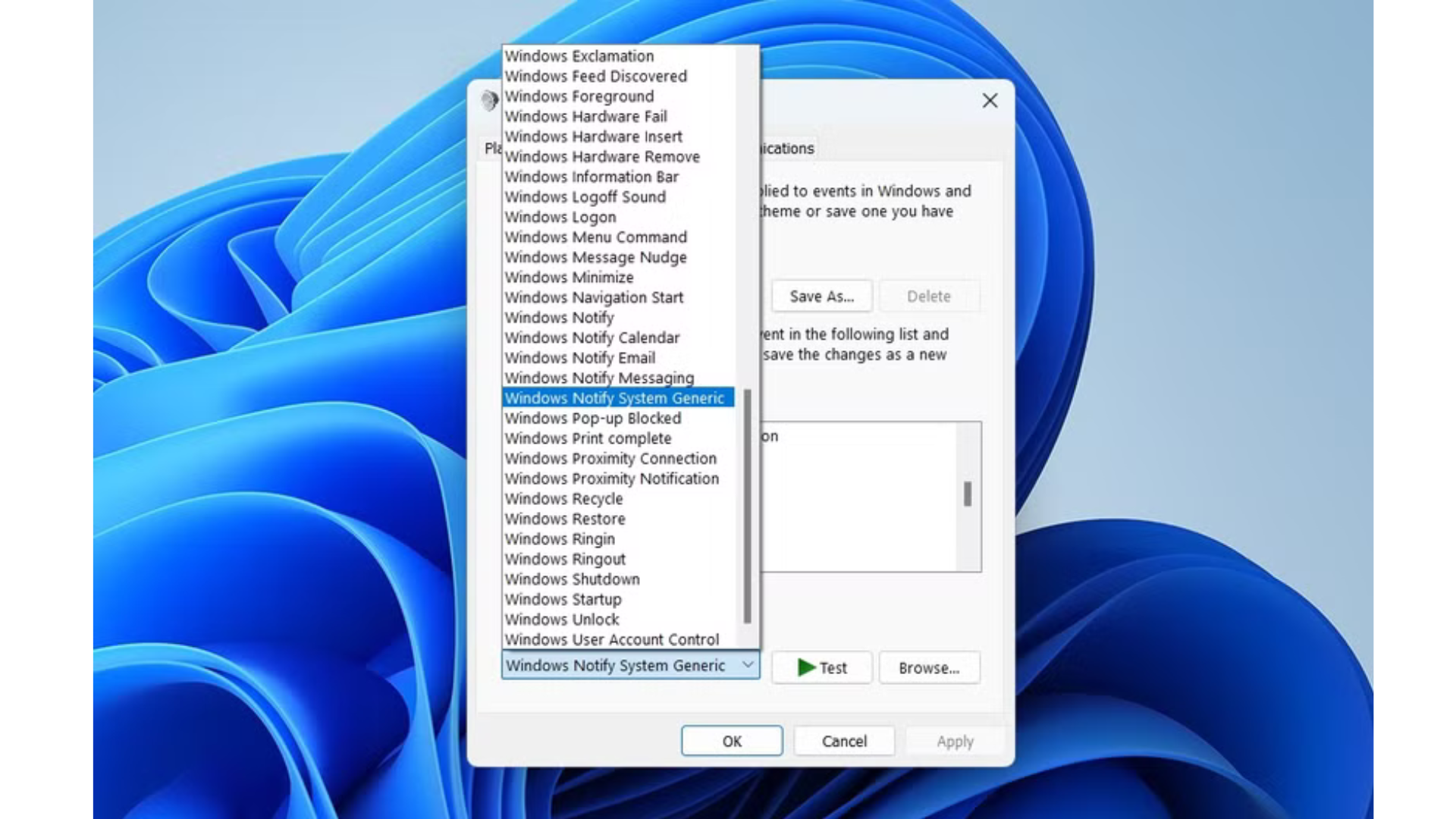Close the Sound dialog window

tap(990, 100)
